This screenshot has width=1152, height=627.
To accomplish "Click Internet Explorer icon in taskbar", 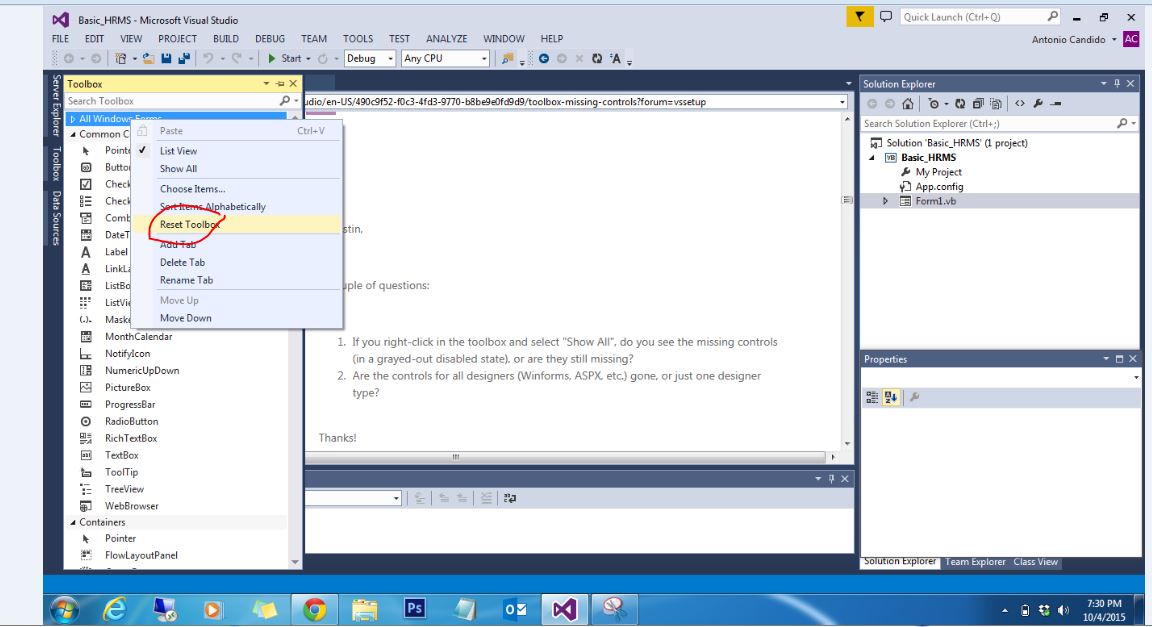I will pyautogui.click(x=115, y=609).
